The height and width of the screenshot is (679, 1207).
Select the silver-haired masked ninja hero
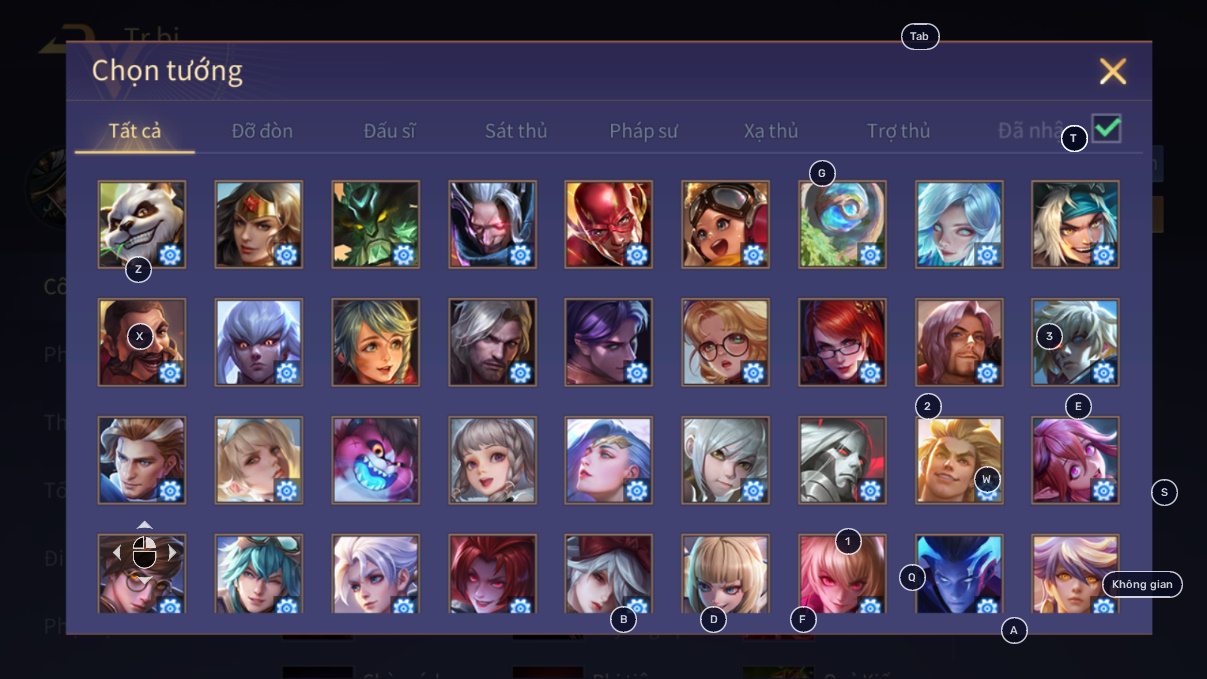(492, 224)
